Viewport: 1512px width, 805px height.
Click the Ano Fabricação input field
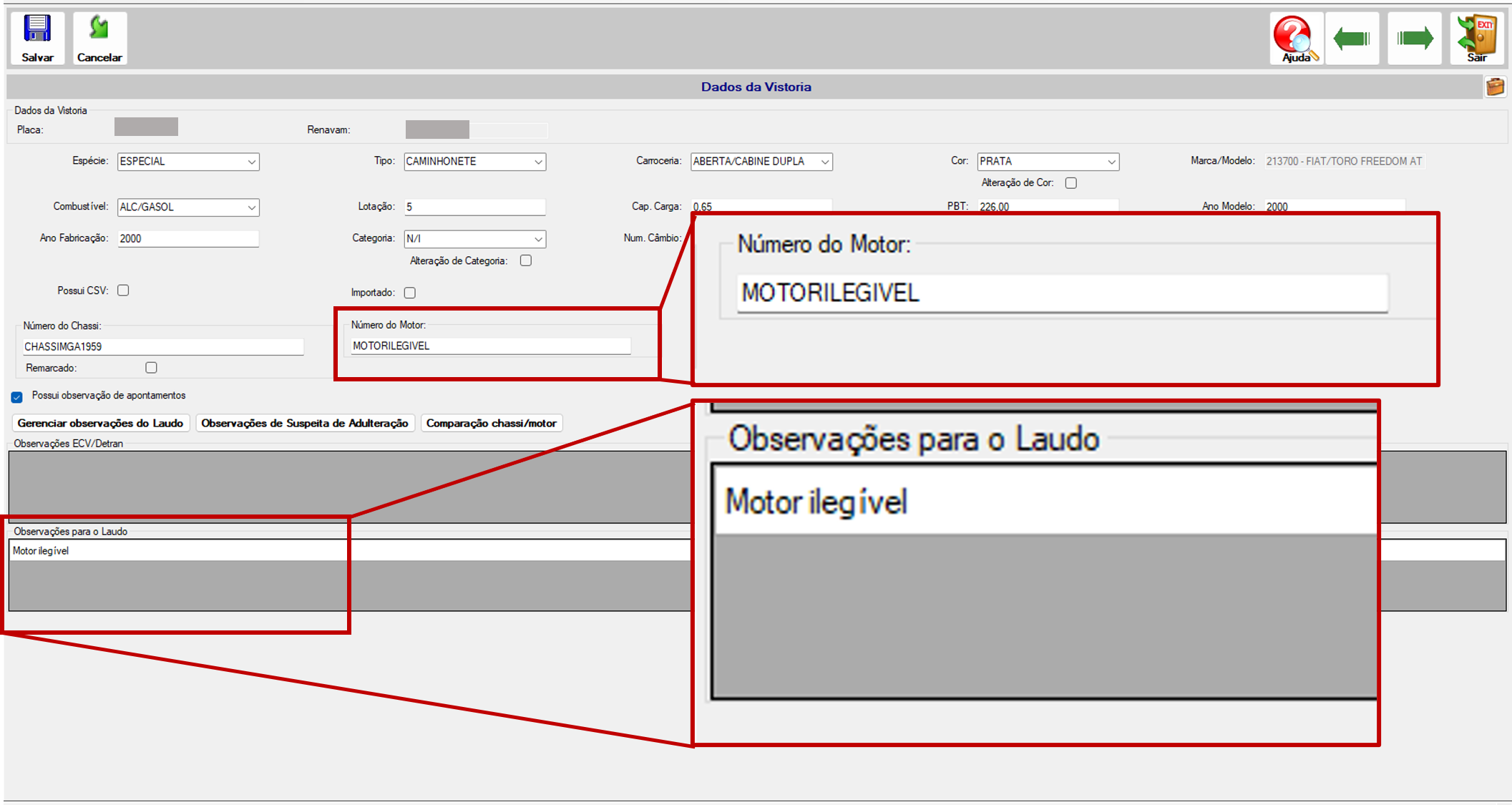188,238
